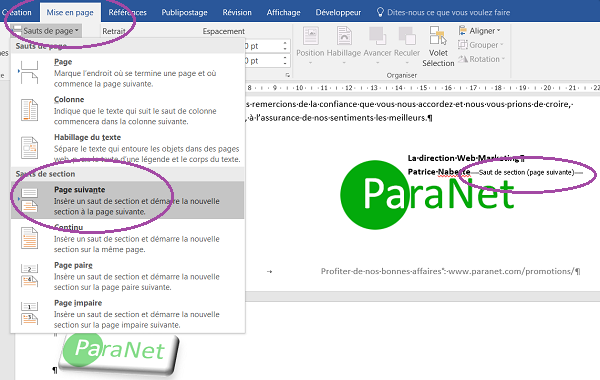Click the Page impaire icon
Image resolution: width=600 pixels, height=380 pixels.
29,313
